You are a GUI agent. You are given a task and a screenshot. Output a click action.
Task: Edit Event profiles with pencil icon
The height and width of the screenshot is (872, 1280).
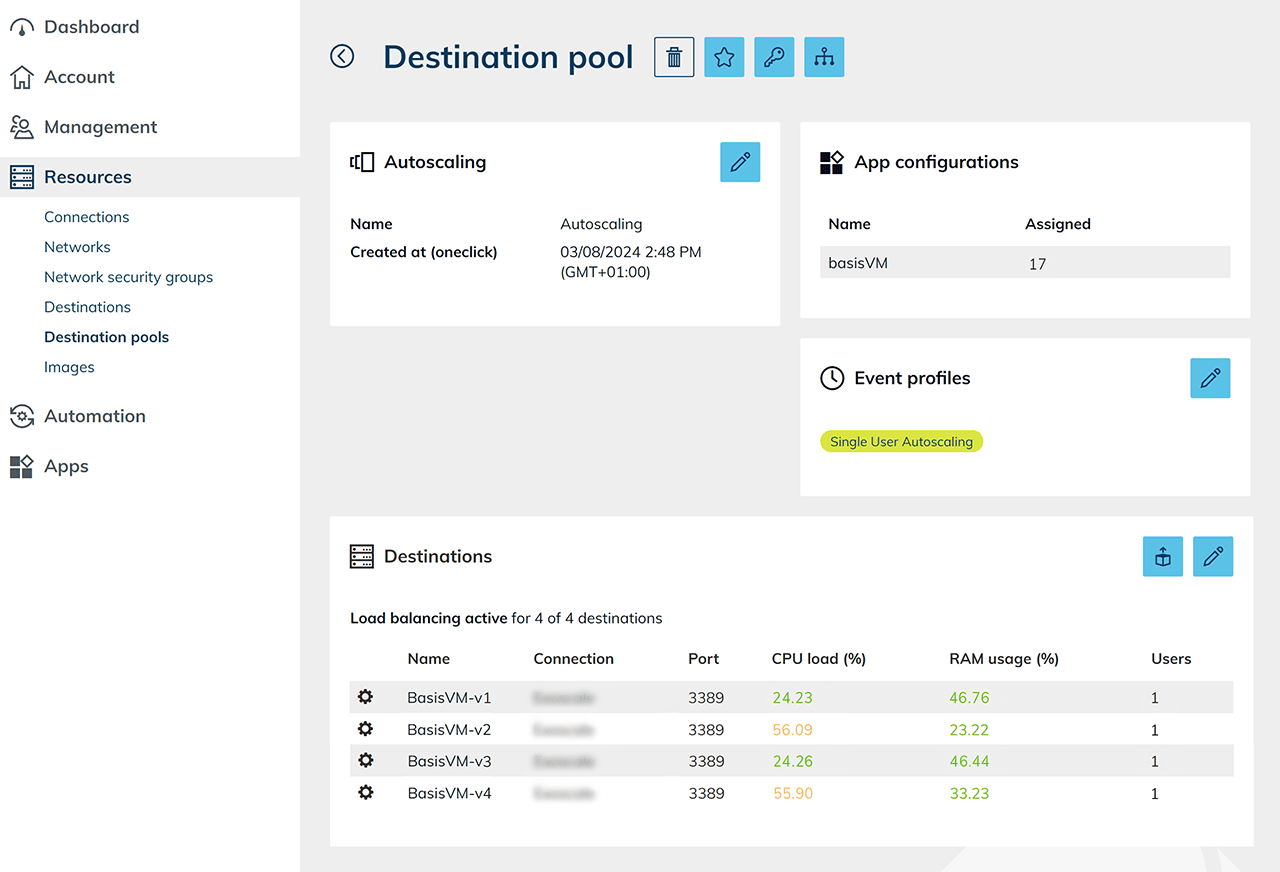(1210, 378)
